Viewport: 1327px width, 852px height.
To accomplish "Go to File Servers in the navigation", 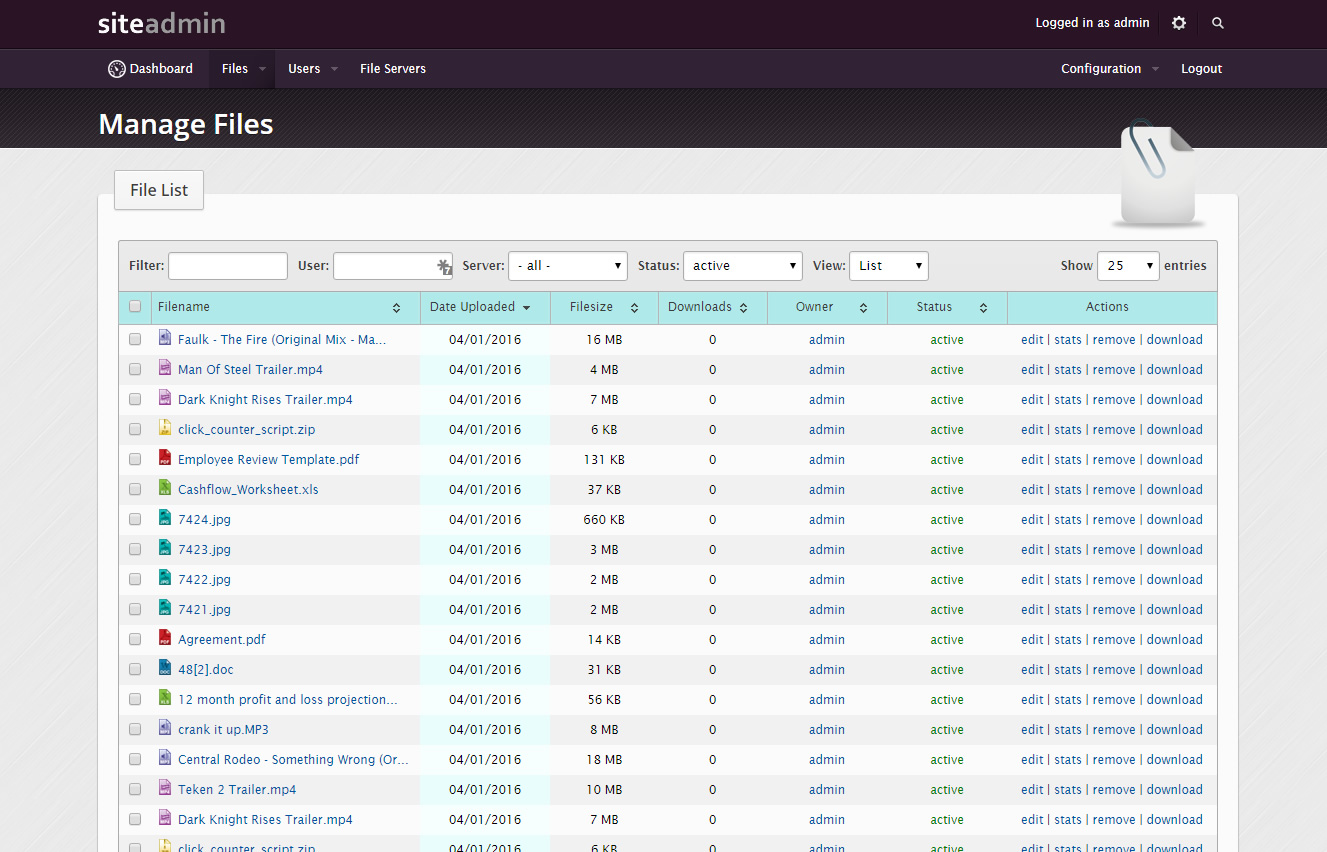I will (392, 69).
